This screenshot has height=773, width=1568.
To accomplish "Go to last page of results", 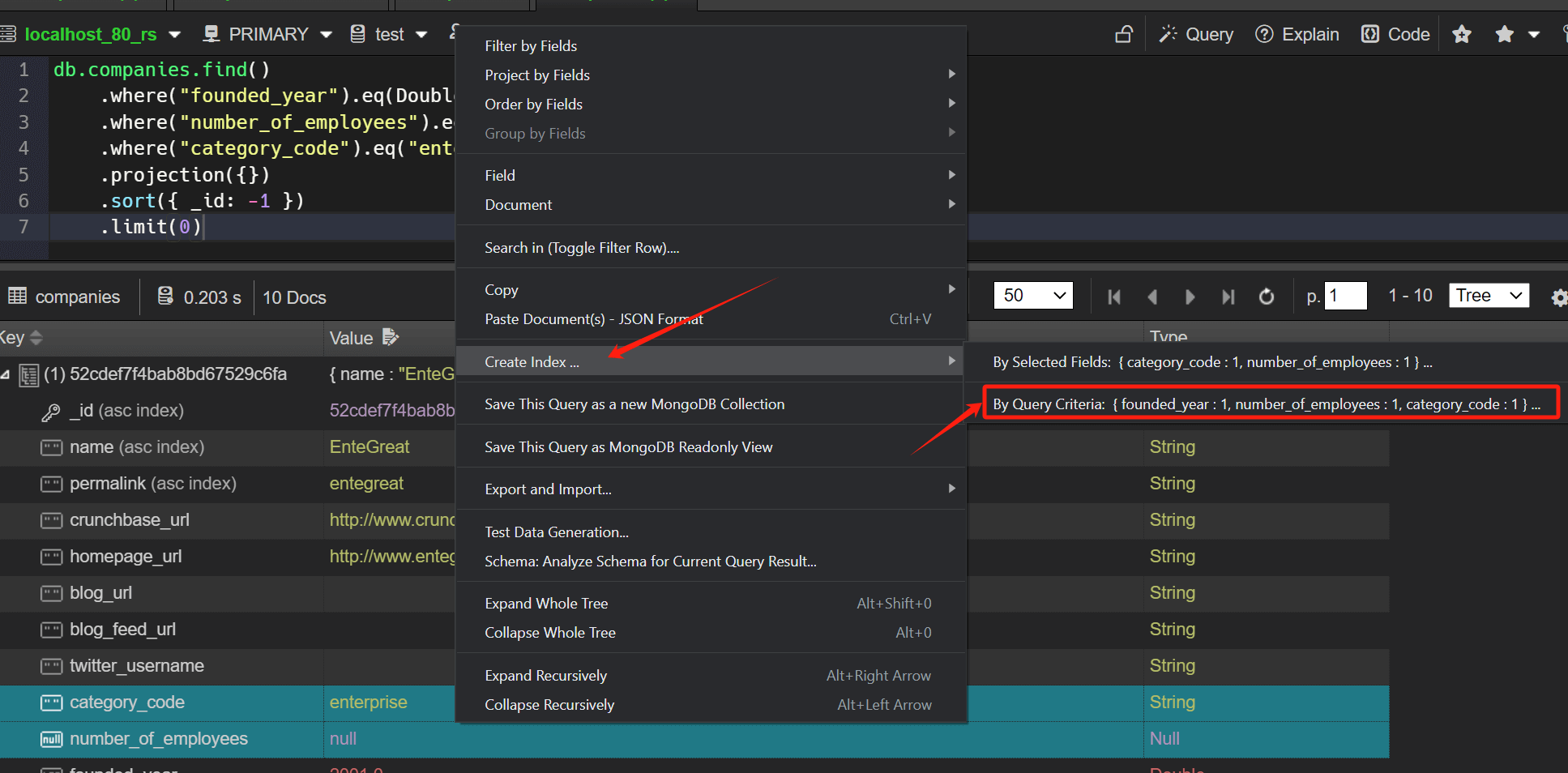I will pos(1228,297).
